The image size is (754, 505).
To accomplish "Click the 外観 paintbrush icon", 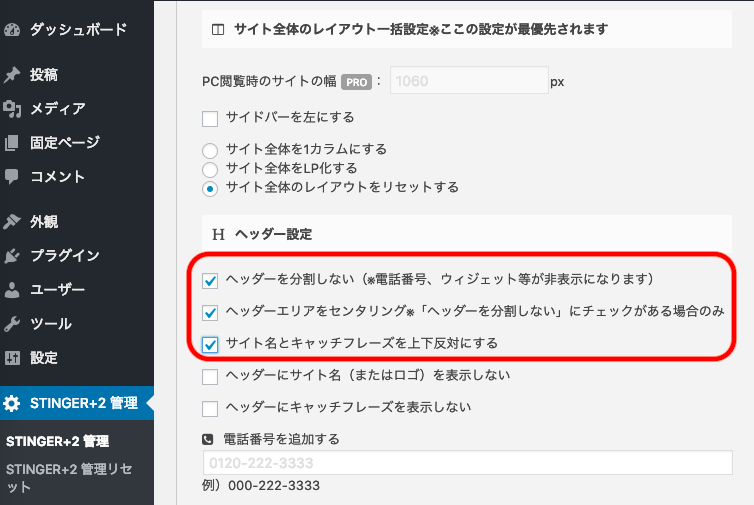I will [x=12, y=222].
